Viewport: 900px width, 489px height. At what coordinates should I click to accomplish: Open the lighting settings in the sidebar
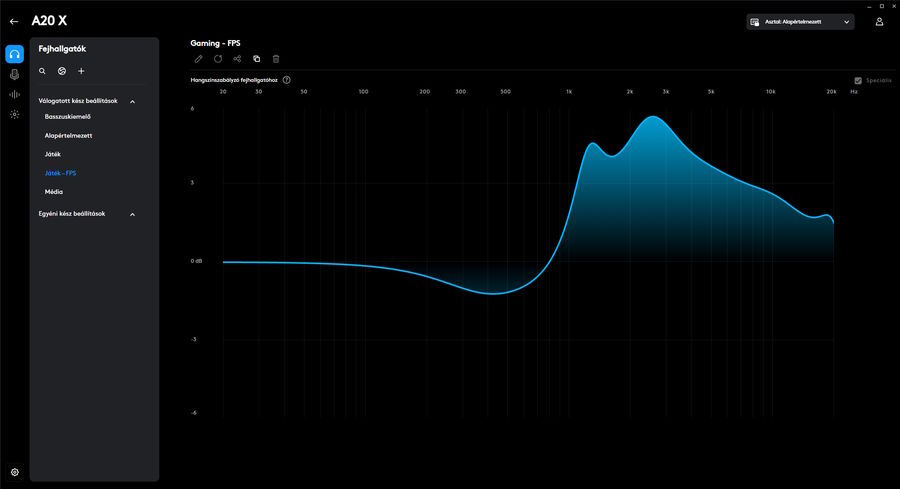[14, 114]
